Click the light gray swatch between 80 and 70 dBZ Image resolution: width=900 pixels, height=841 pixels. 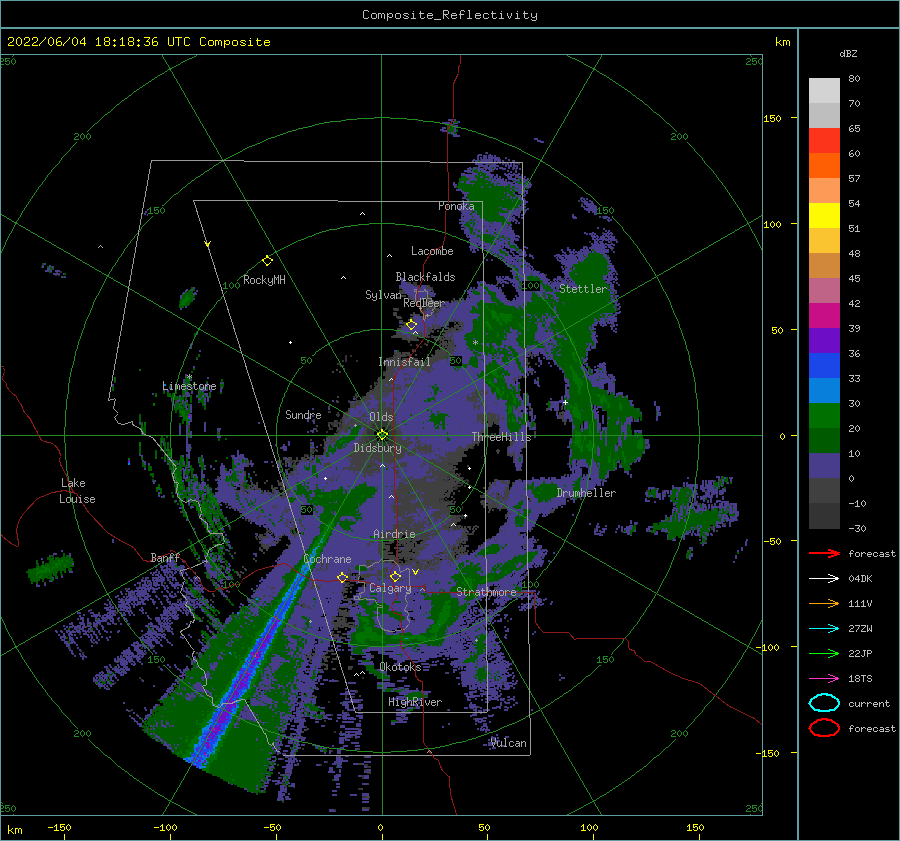824,91
